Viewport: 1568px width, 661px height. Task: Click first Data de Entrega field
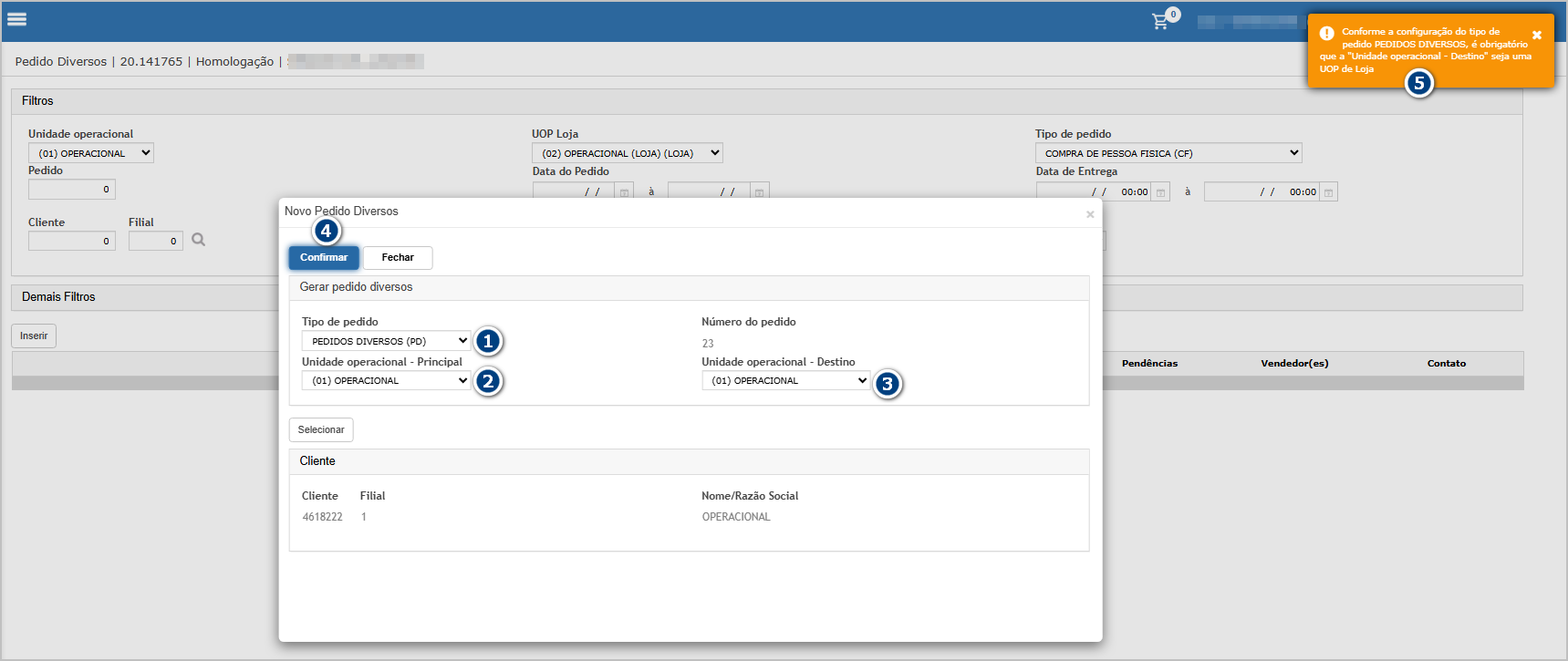1094,192
